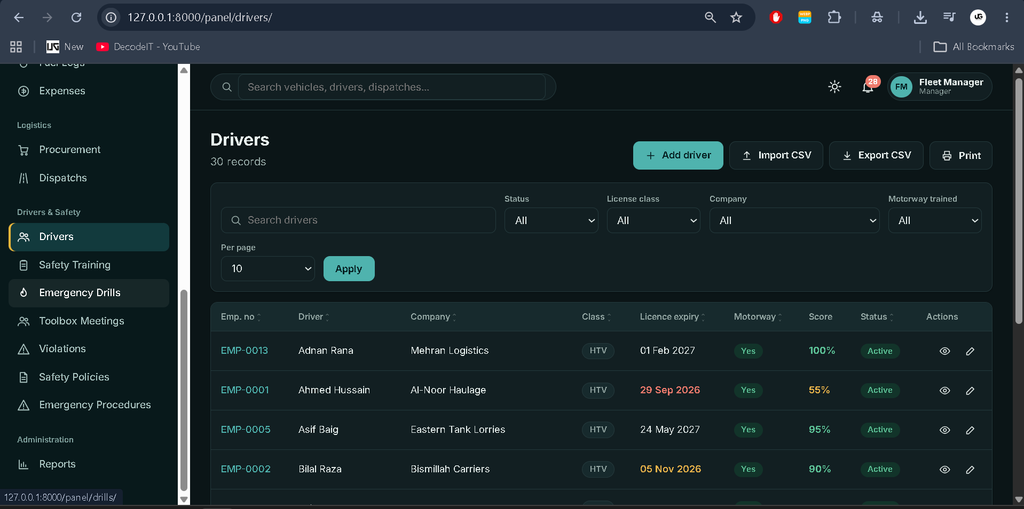Screen dimensions: 1024x509
Task: Go to Violations in sidebar
Action: point(89,349)
